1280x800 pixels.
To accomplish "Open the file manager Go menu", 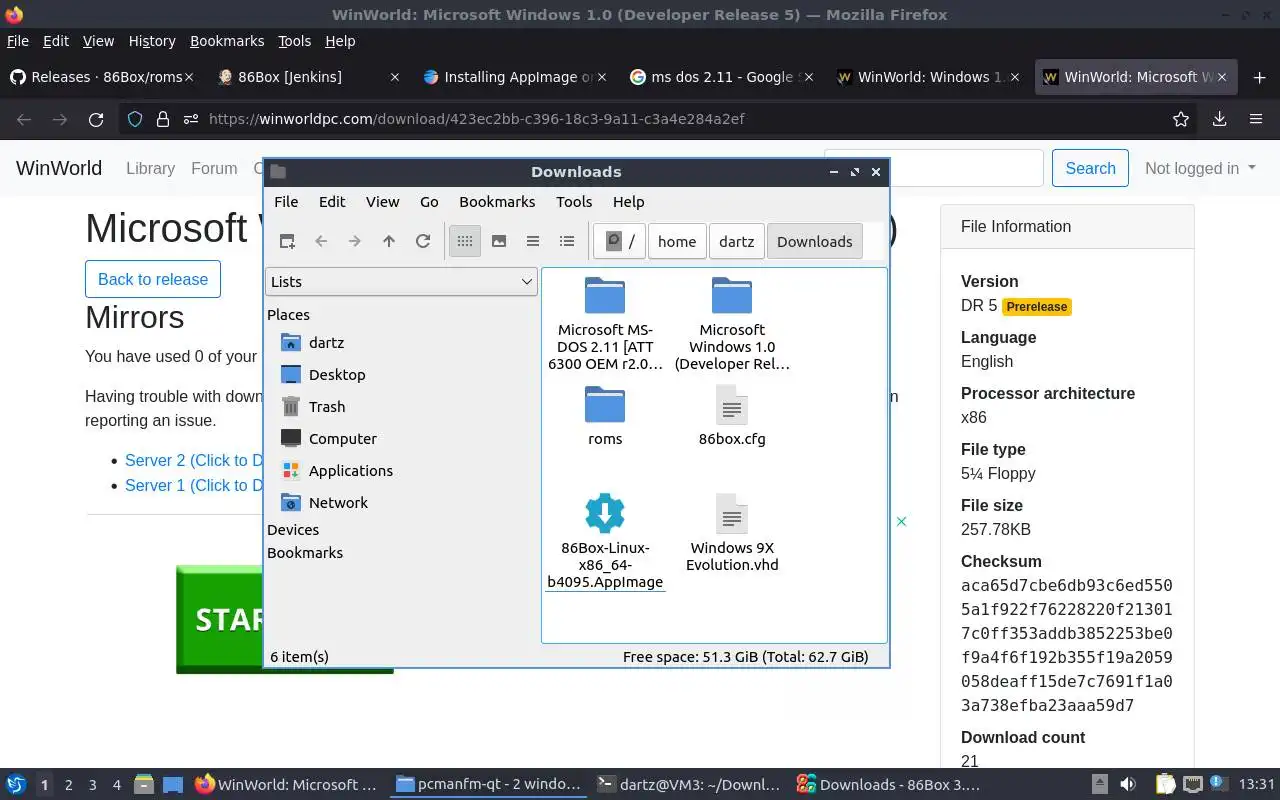I will coord(429,202).
